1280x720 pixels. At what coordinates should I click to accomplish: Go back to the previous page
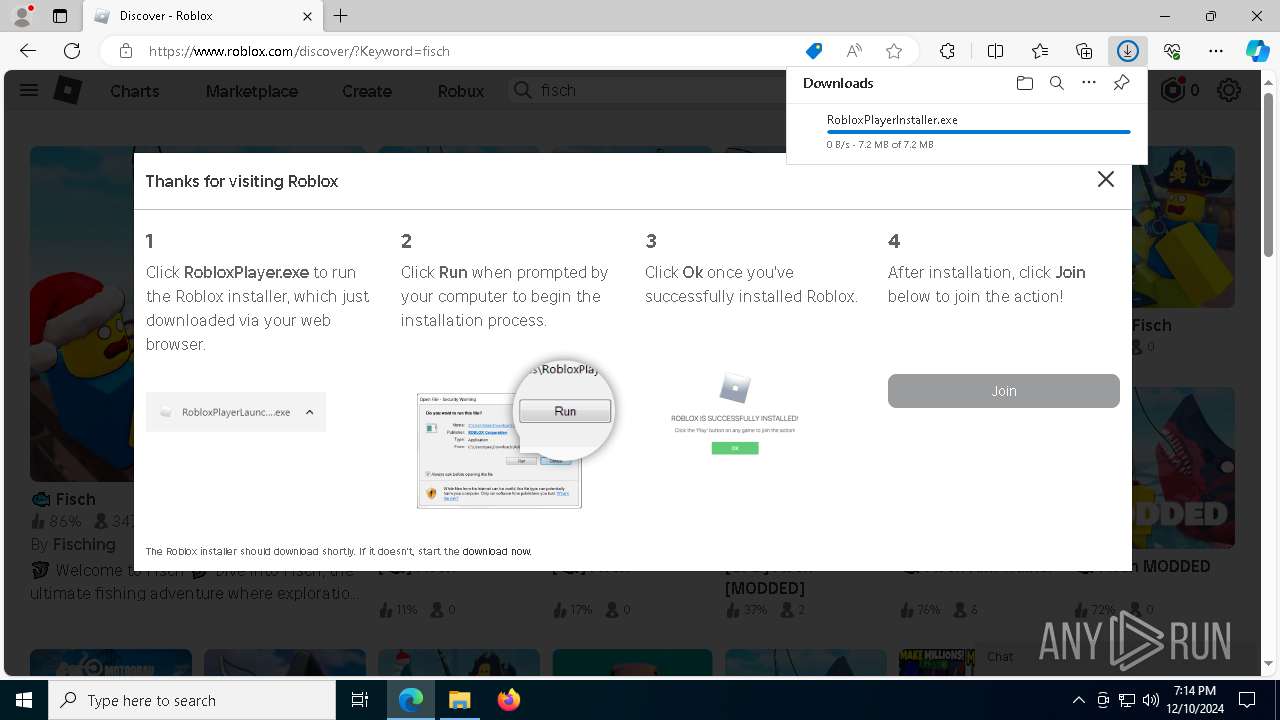(x=28, y=51)
